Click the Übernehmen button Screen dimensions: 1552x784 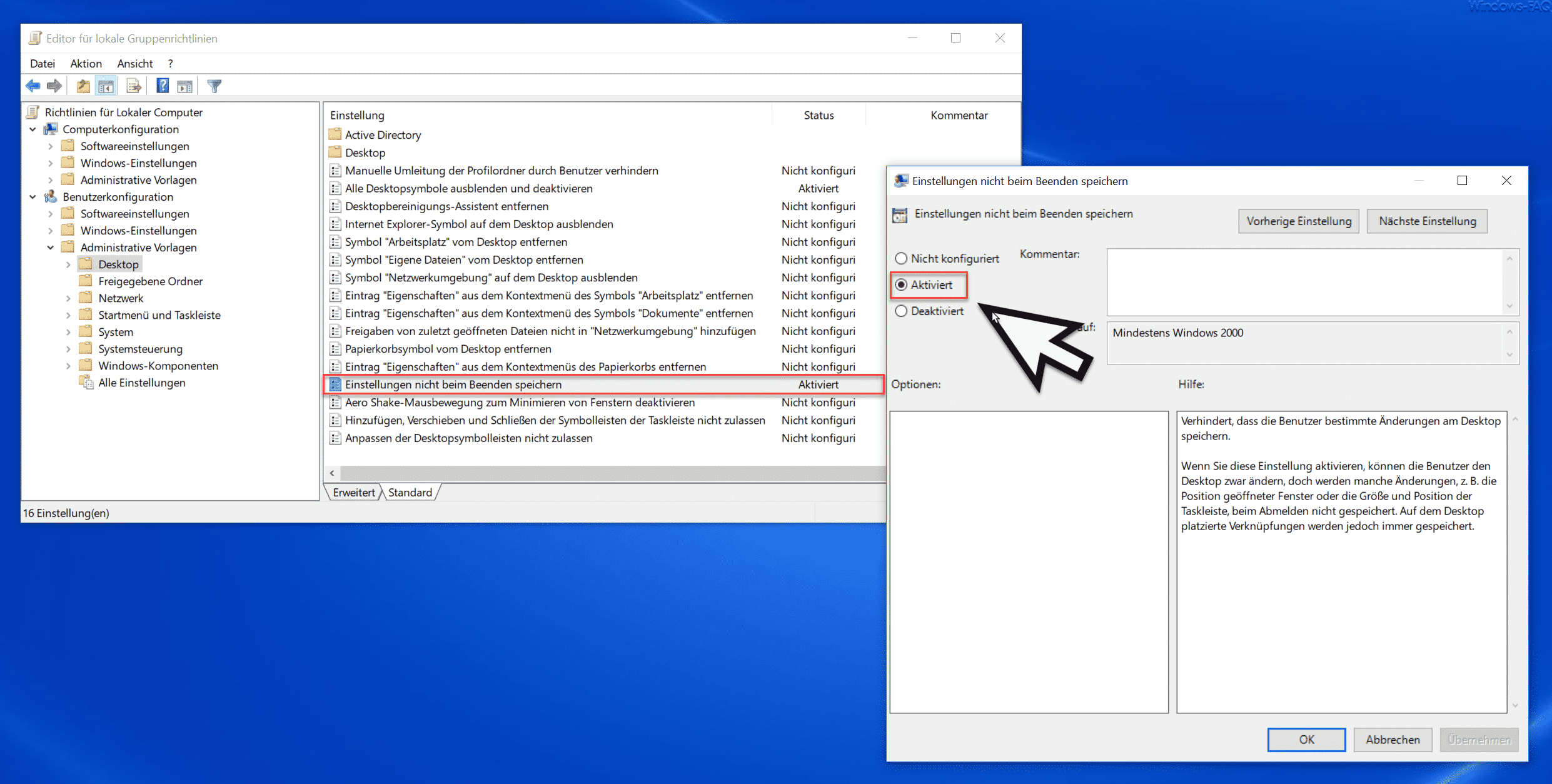(x=1479, y=740)
